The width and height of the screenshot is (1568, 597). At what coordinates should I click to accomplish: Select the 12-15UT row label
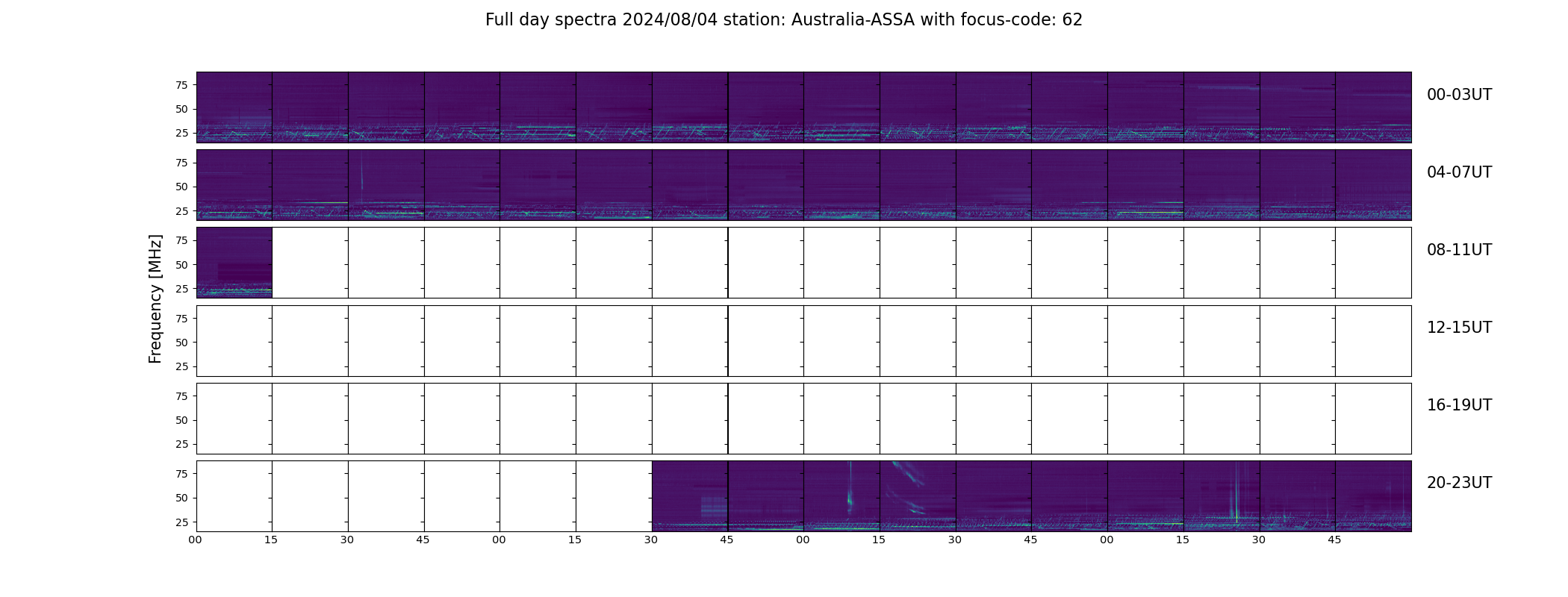click(1459, 328)
